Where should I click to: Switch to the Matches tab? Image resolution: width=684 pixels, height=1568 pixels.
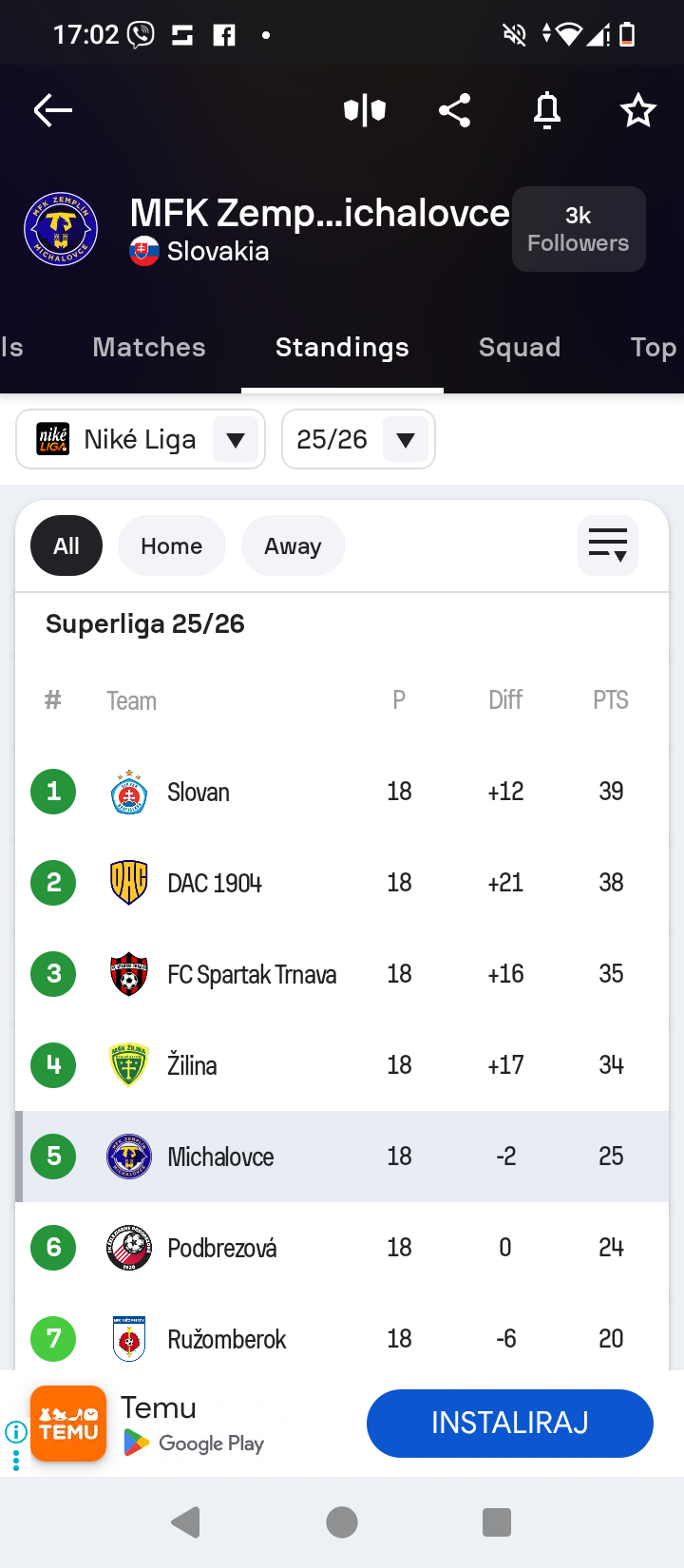149,348
